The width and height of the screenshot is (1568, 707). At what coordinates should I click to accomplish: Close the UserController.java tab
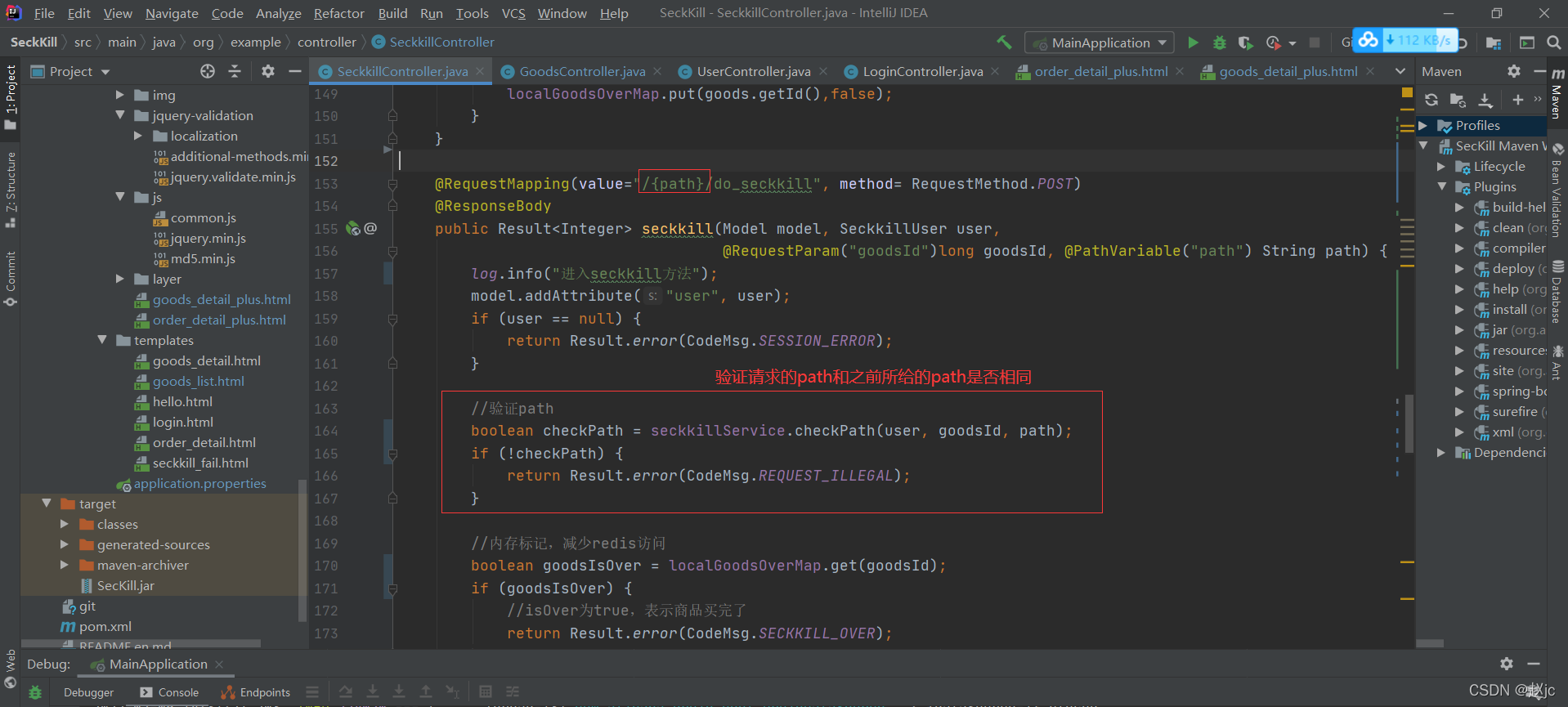pos(823,71)
